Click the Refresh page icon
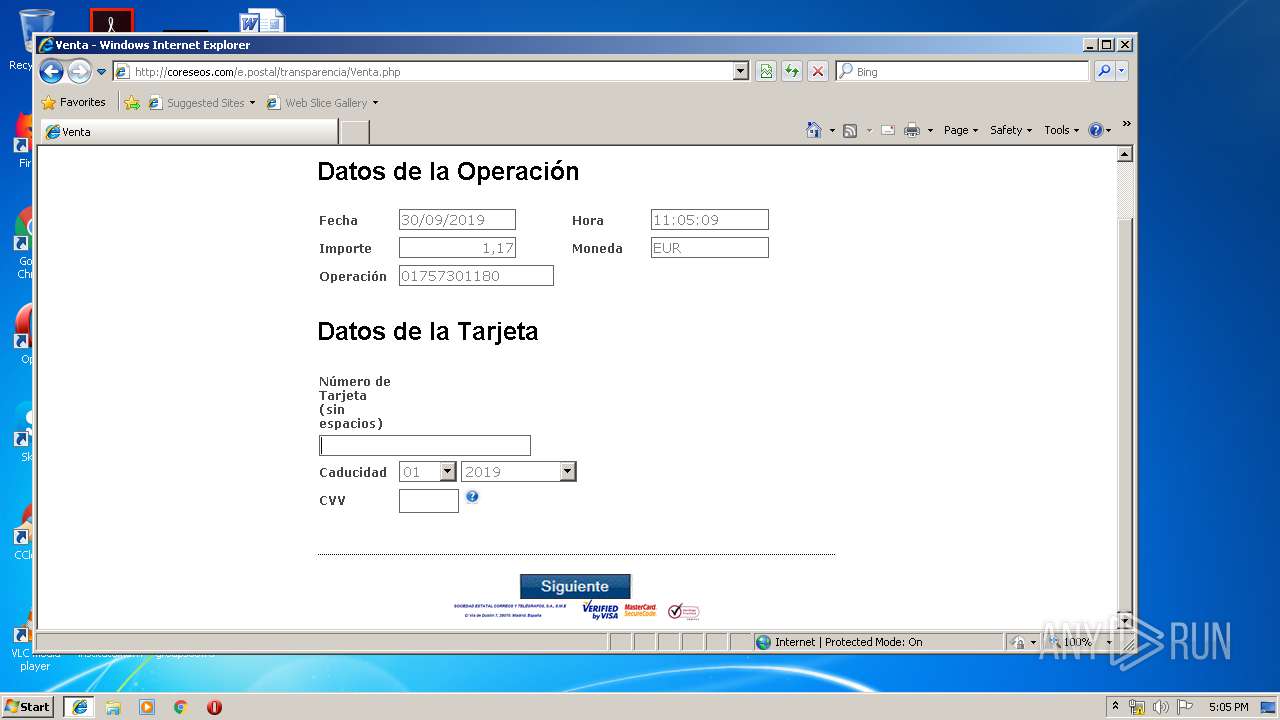Viewport: 1280px width, 720px height. pyautogui.click(x=792, y=72)
